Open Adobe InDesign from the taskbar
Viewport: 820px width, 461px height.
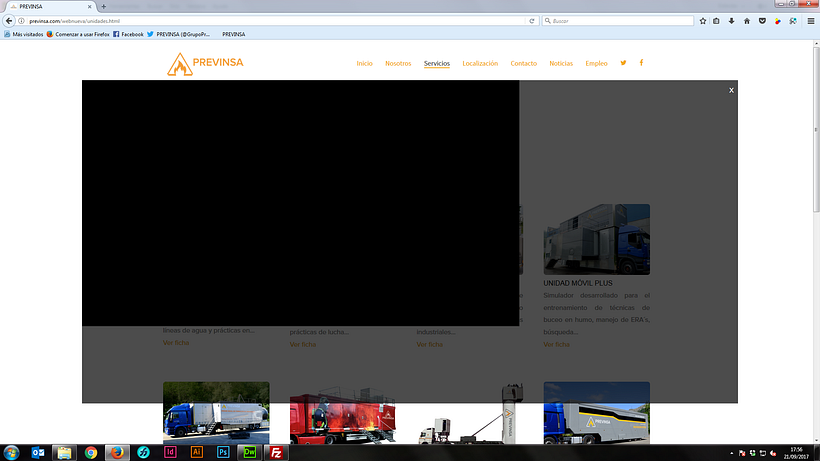[x=170, y=453]
